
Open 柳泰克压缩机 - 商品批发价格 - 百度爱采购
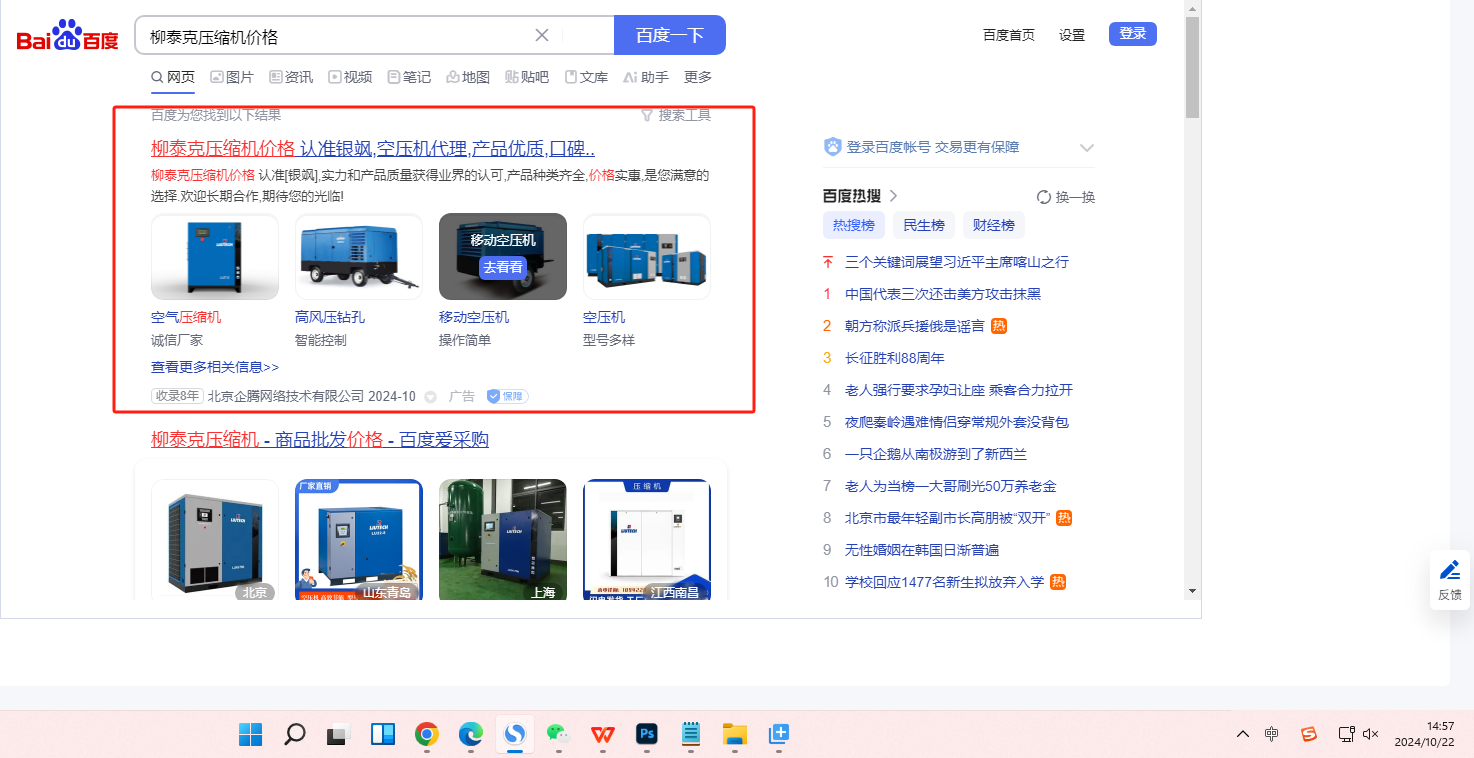click(320, 440)
